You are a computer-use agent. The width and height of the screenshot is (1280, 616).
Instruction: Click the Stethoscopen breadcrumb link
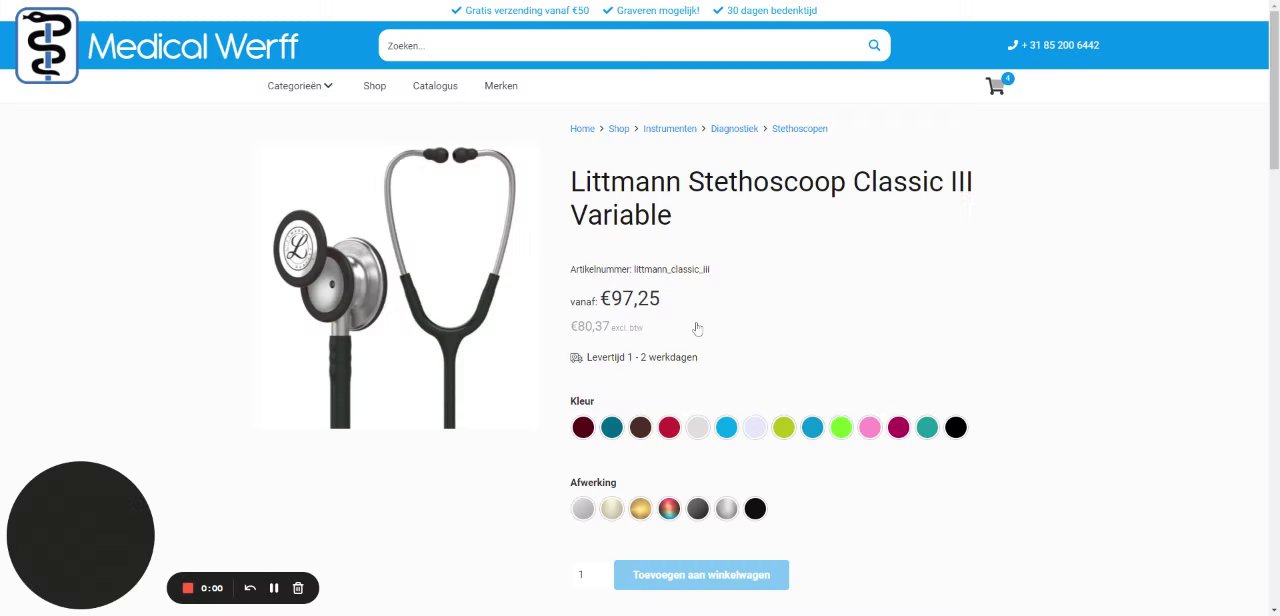click(800, 129)
